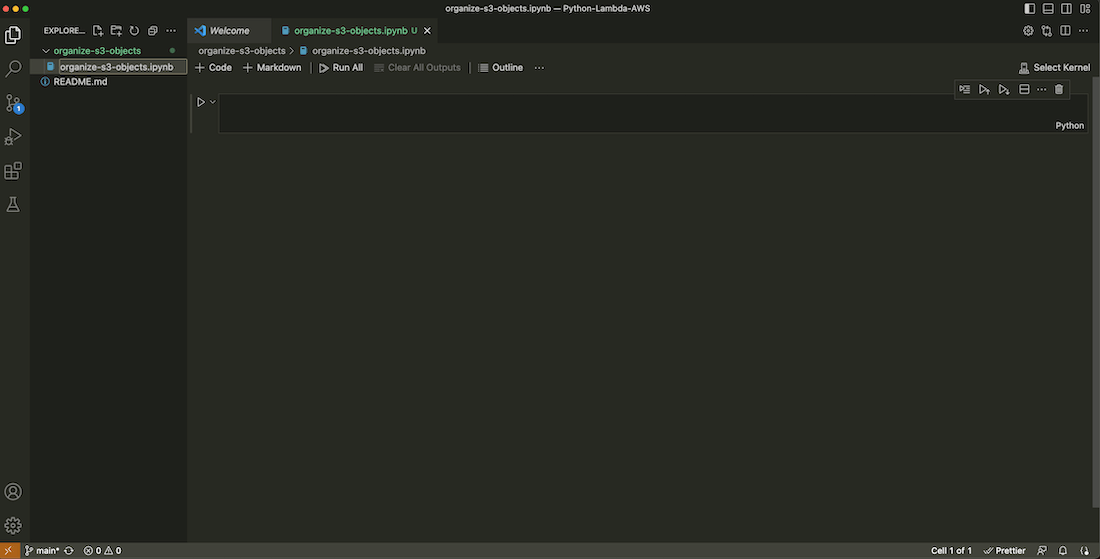Screen dimensions: 1100x559
Task: Open the run cell dropdown arrow
Action: coord(213,102)
